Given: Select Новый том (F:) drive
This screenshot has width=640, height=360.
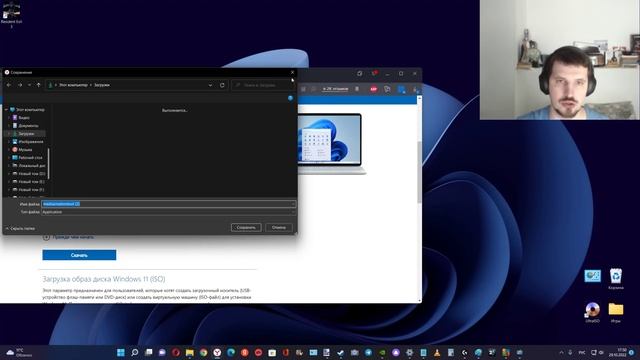Looking at the screenshot, I should pyautogui.click(x=31, y=190).
